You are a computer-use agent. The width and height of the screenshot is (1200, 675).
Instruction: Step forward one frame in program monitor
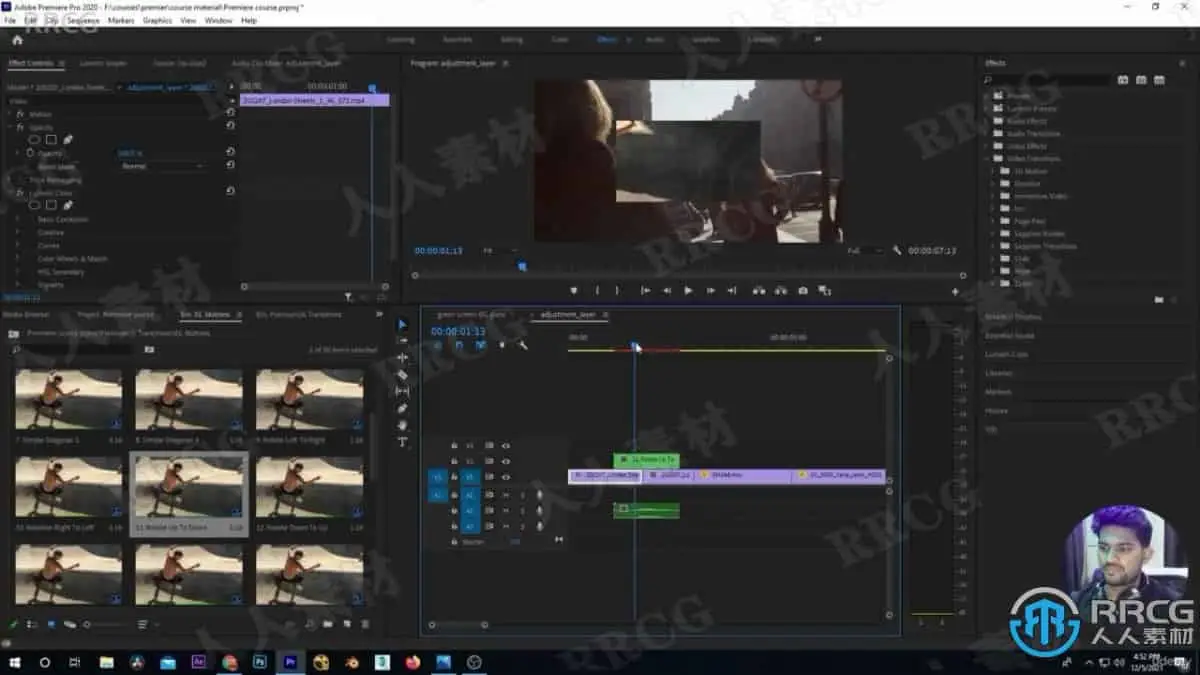[x=710, y=291]
